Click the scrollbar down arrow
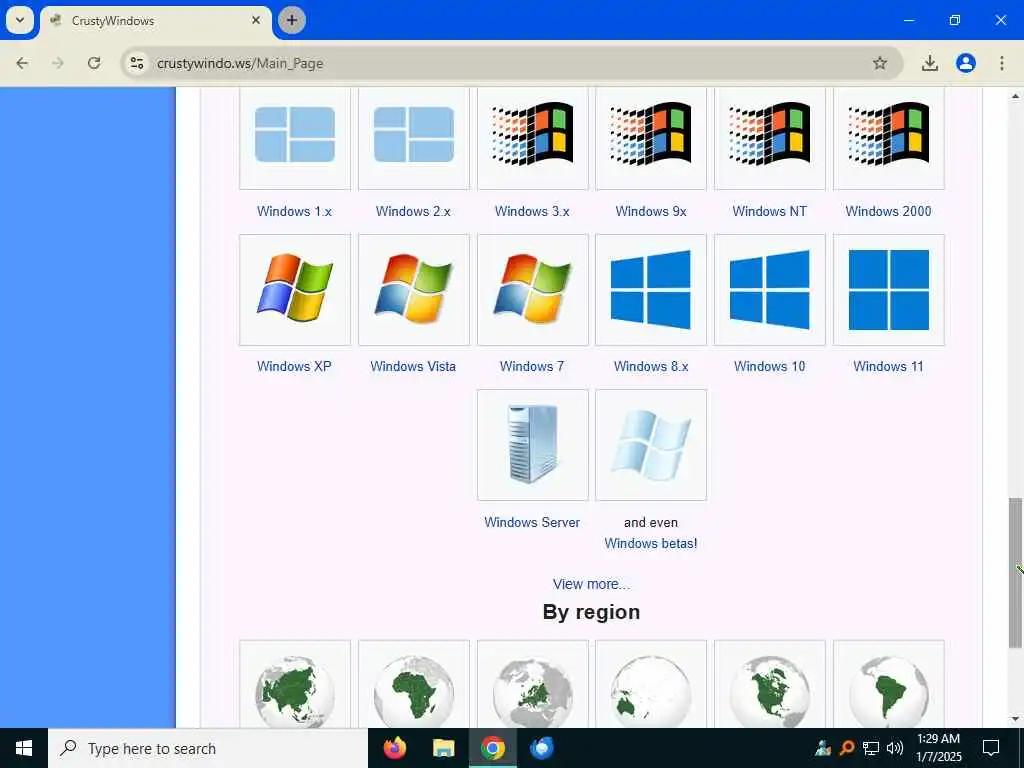The width and height of the screenshot is (1024, 768). [1016, 720]
